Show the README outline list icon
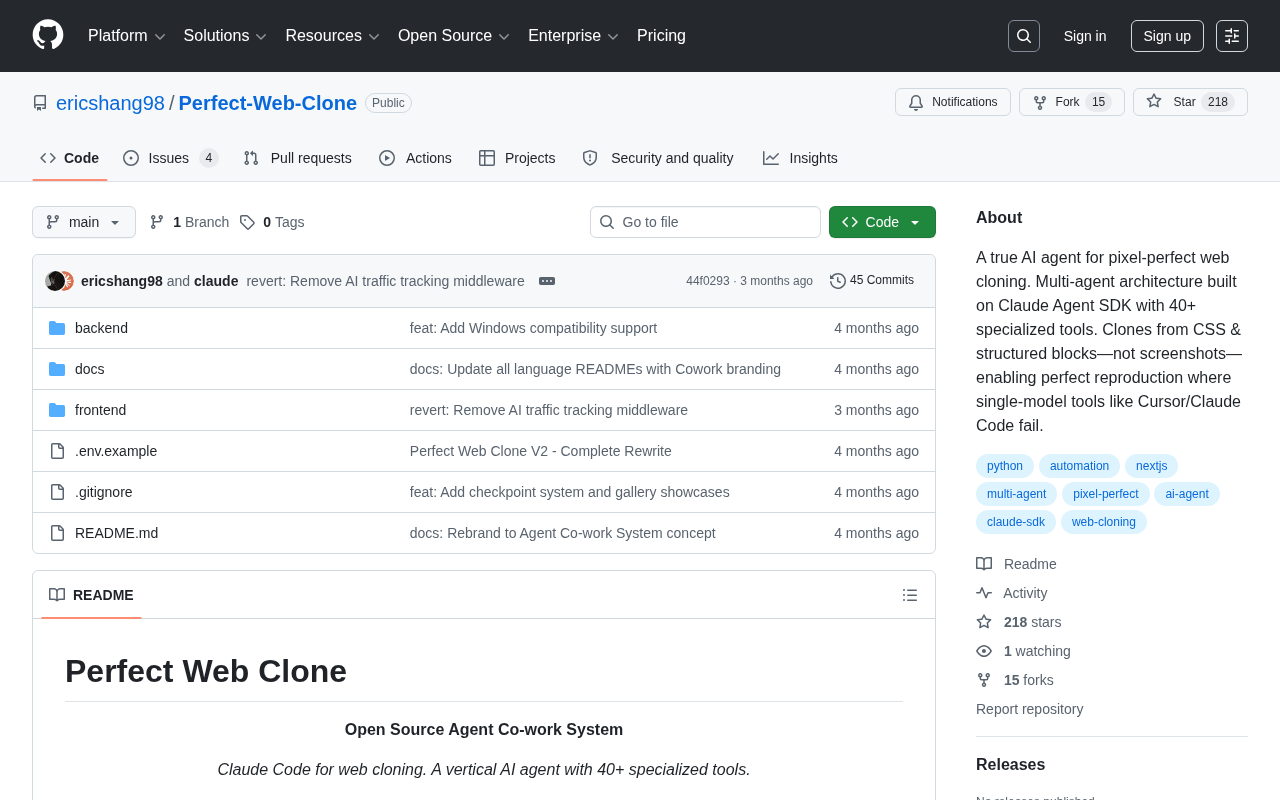 pyautogui.click(x=910, y=595)
